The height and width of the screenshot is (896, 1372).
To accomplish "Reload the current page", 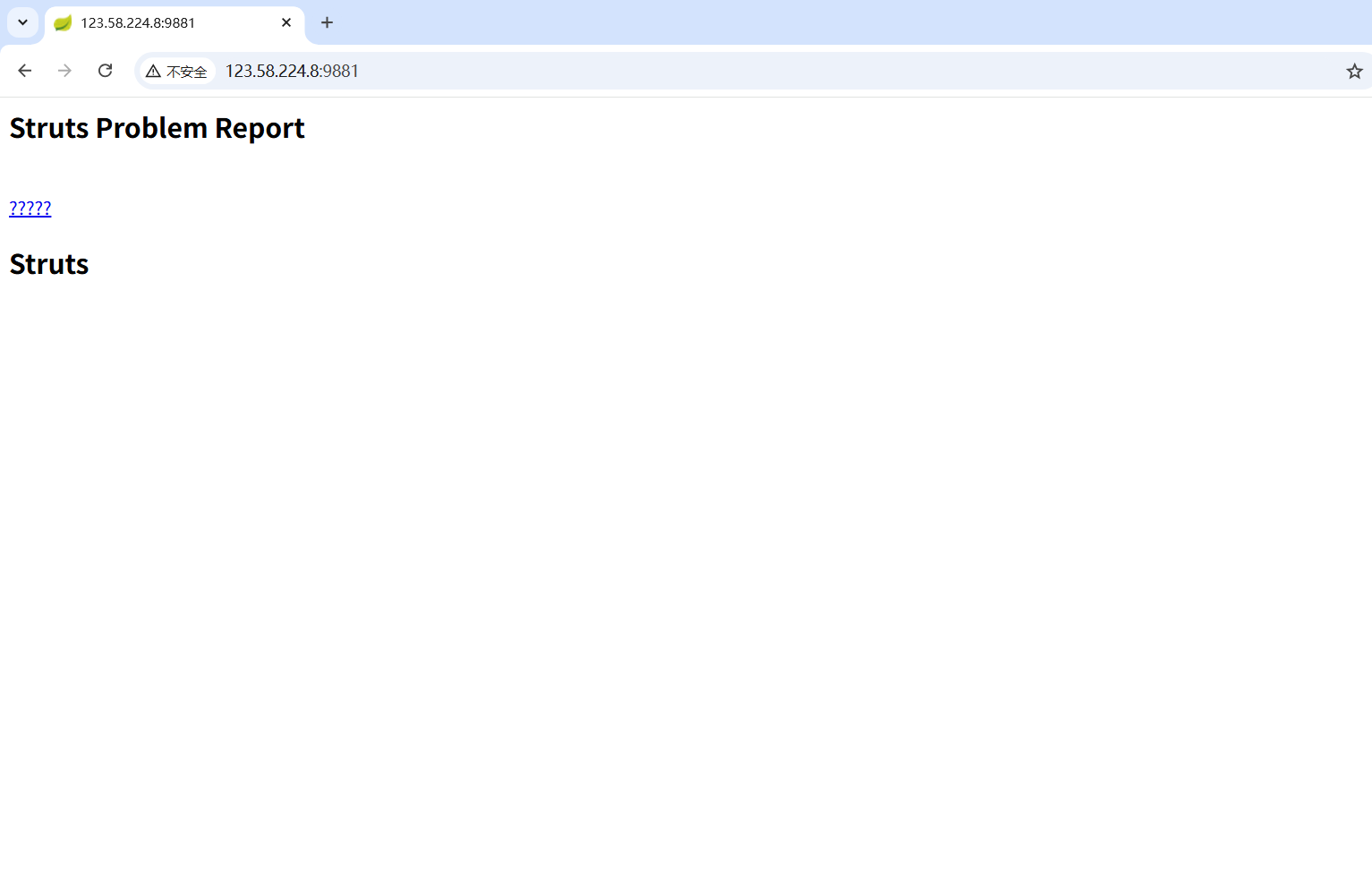I will (105, 71).
